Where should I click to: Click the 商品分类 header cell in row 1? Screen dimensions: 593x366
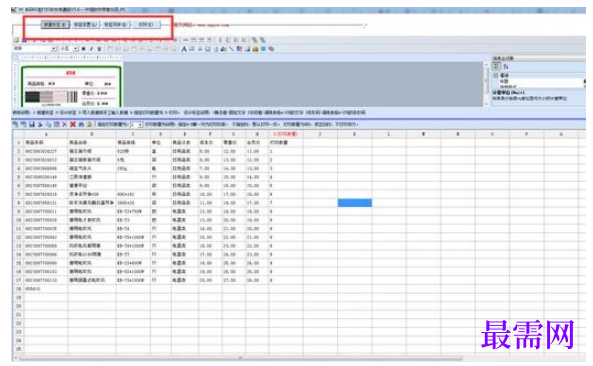click(185, 143)
